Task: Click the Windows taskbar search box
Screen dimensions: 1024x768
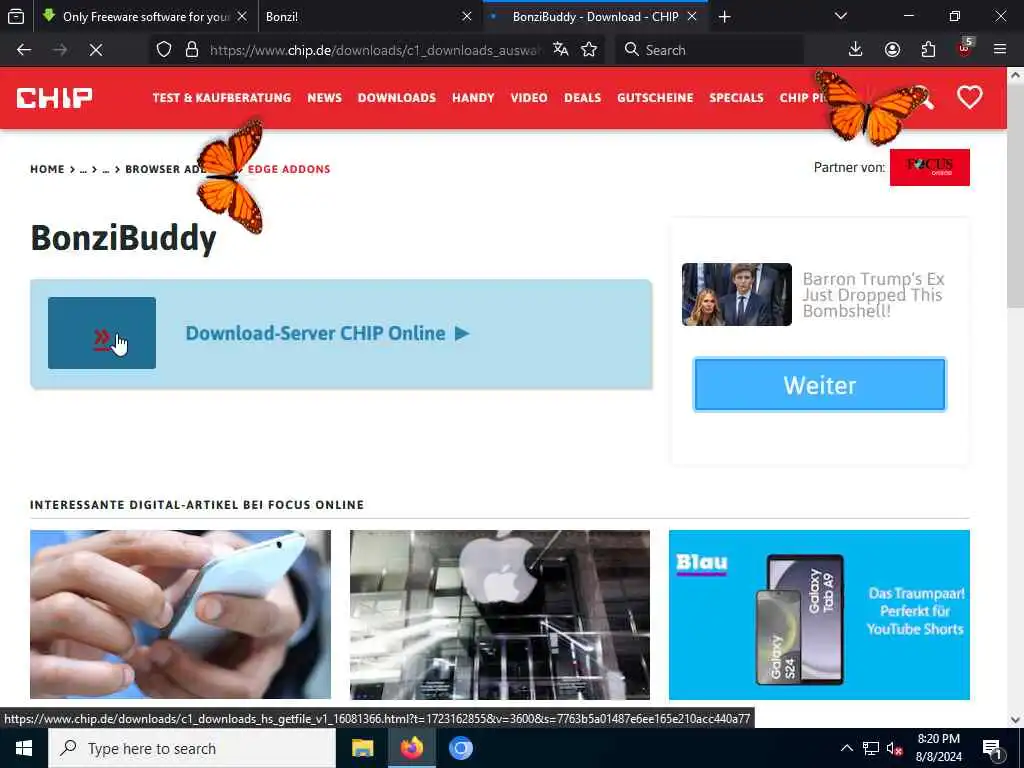Action: 192,748
